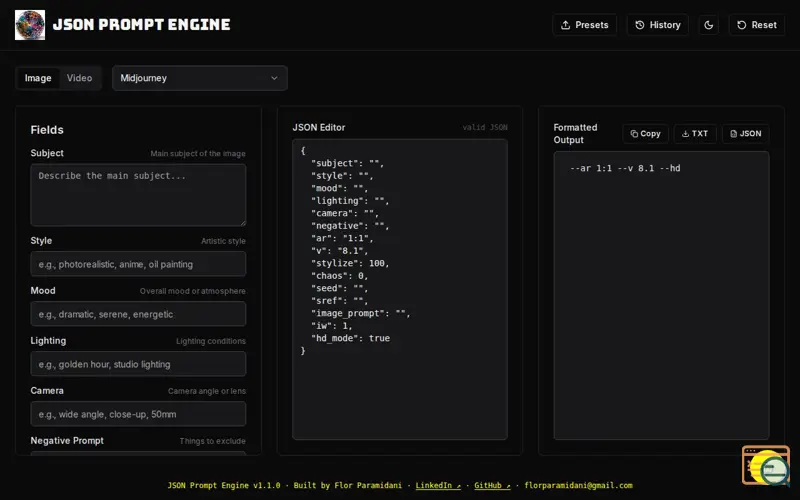Click the "hd_mode": true line
This screenshot has width=800, height=500.
click(x=351, y=338)
